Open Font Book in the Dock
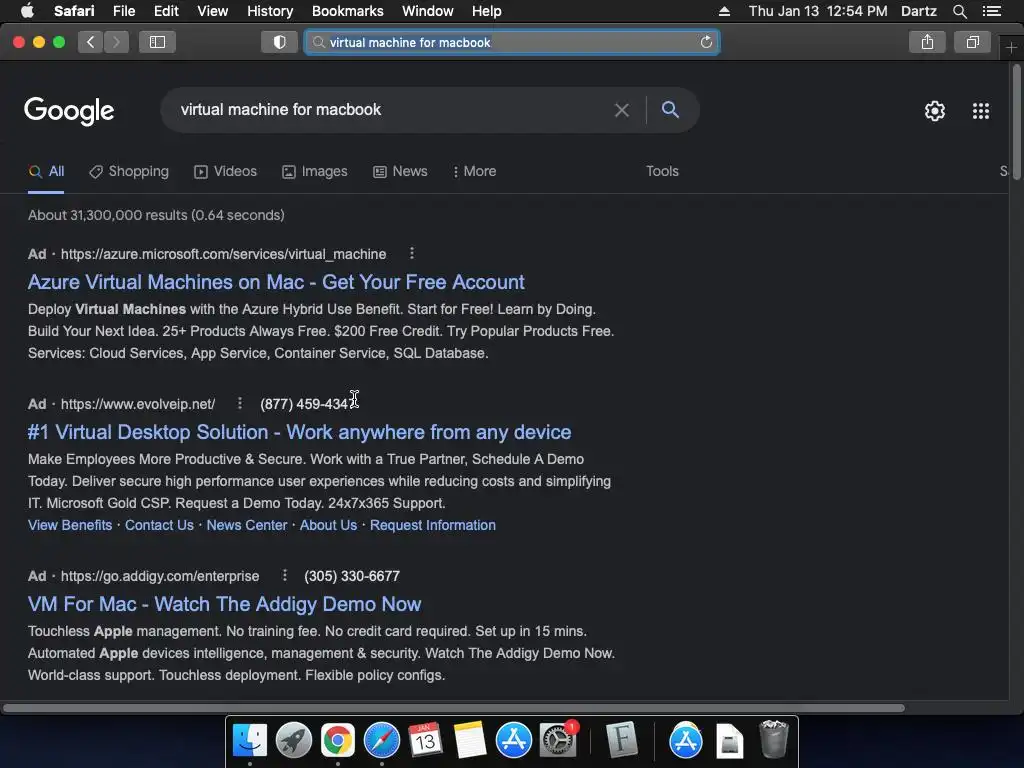This screenshot has height=768, width=1024. click(x=622, y=741)
